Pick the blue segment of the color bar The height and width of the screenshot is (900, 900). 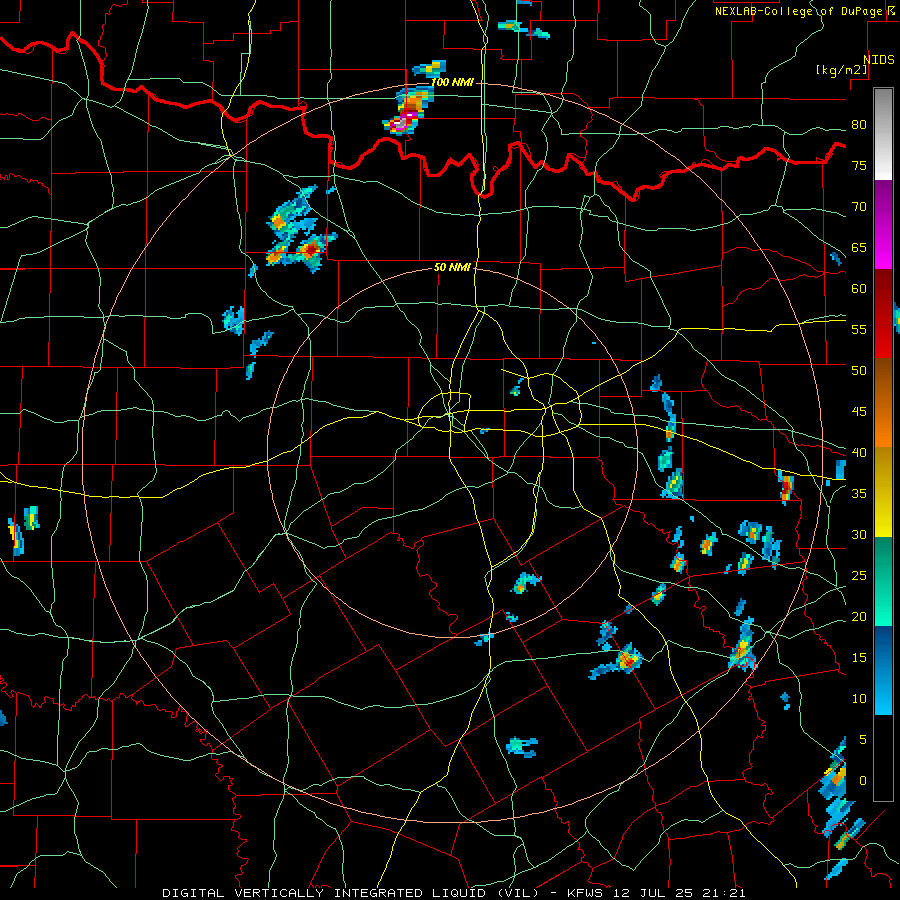pyautogui.click(x=883, y=670)
